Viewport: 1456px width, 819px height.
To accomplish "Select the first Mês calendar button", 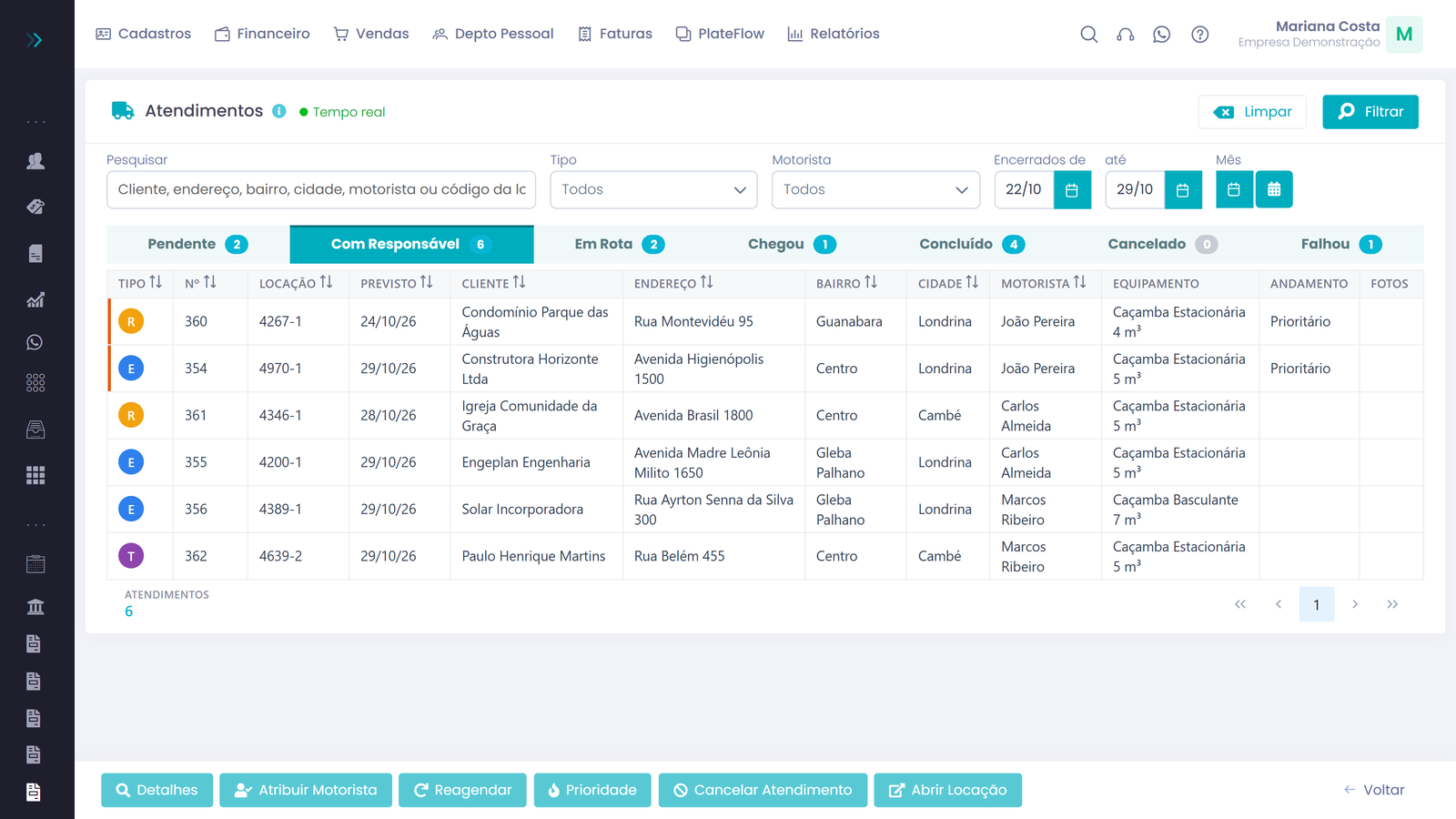I will point(1234,189).
